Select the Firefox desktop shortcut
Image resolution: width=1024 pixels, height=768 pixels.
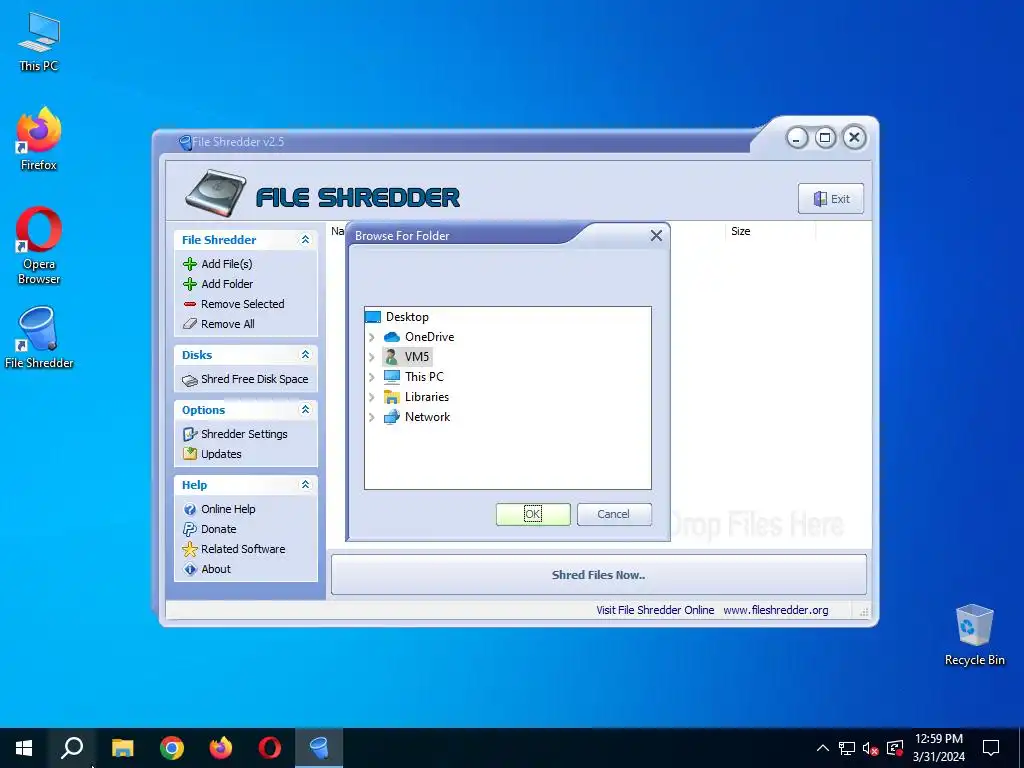(39, 139)
